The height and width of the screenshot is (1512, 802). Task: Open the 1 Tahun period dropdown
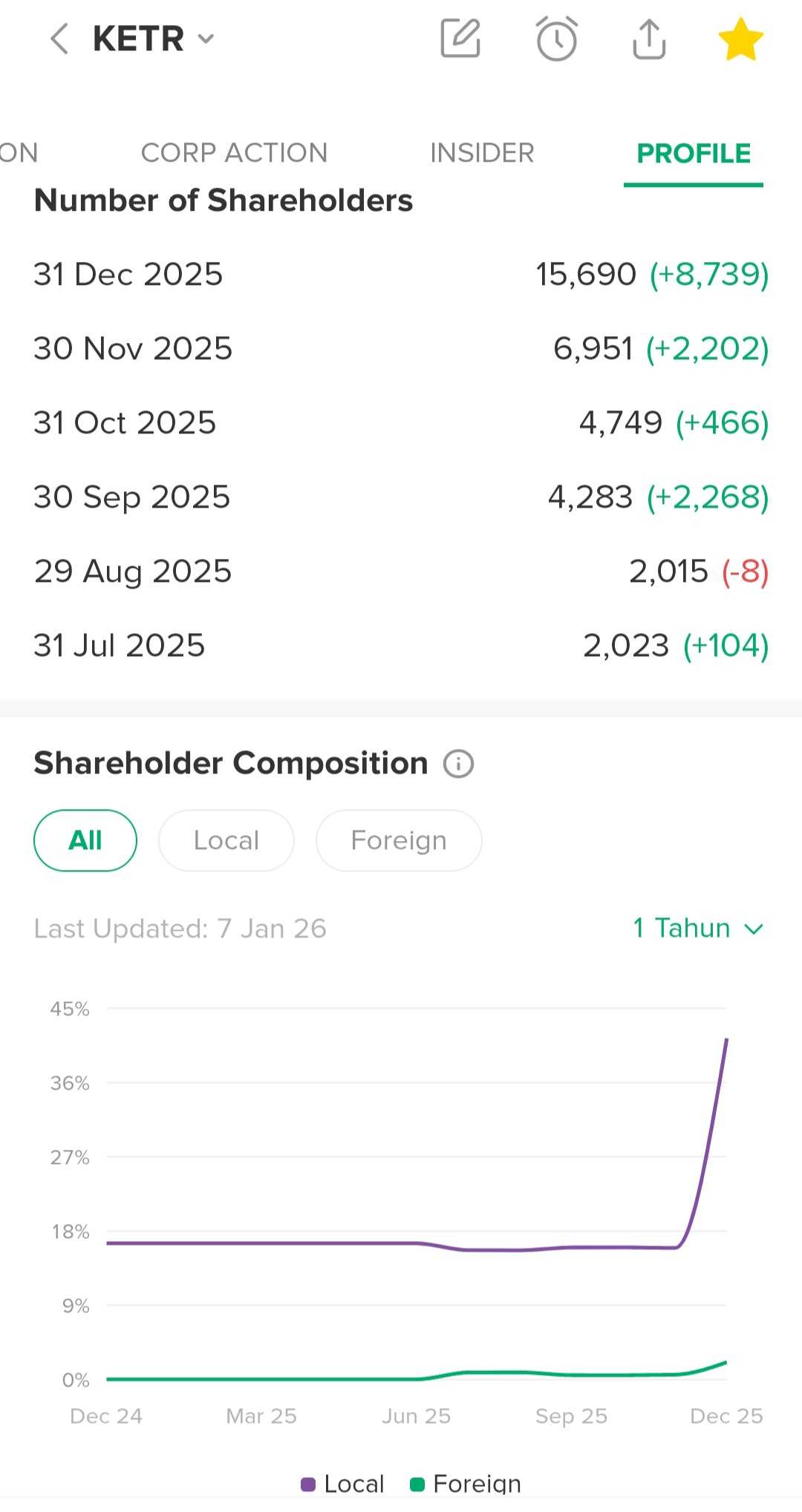tap(682, 928)
